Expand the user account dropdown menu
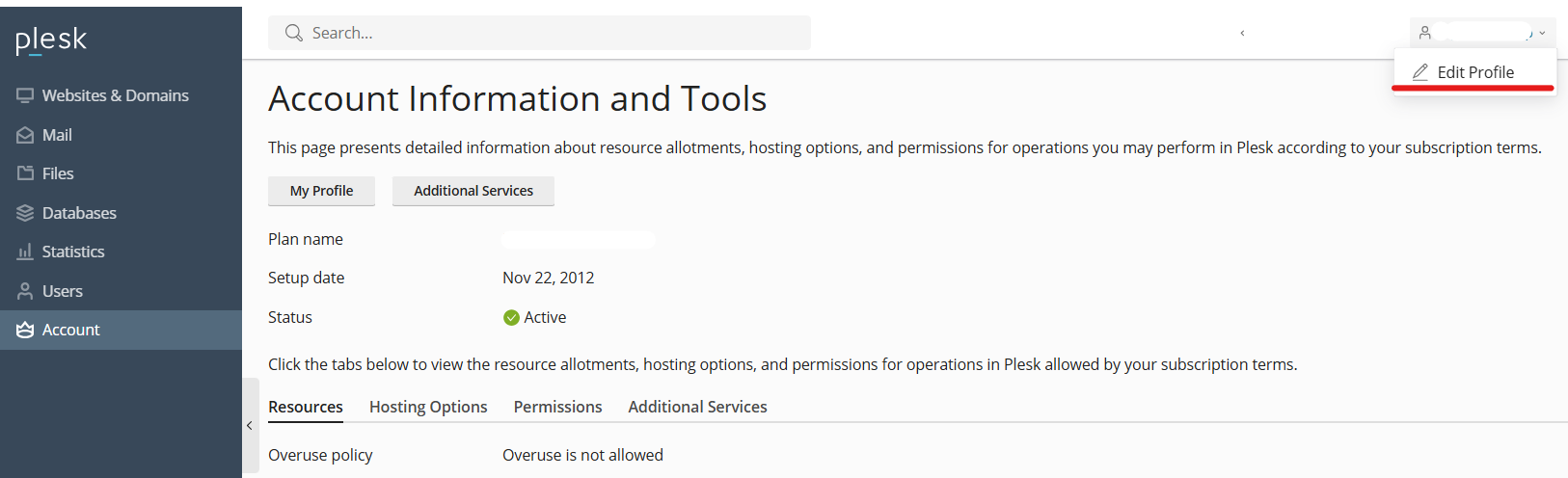The width and height of the screenshot is (1568, 478). (x=1542, y=33)
